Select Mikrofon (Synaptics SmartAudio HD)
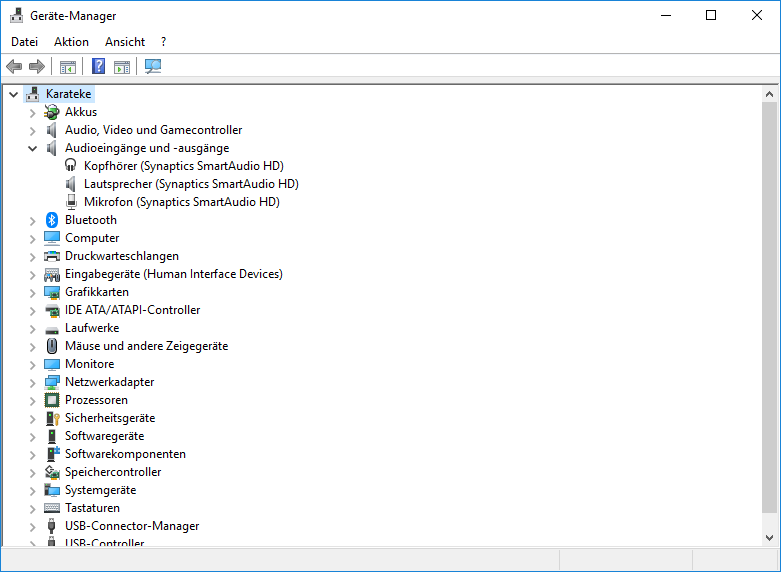Image resolution: width=781 pixels, height=572 pixels. click(182, 202)
